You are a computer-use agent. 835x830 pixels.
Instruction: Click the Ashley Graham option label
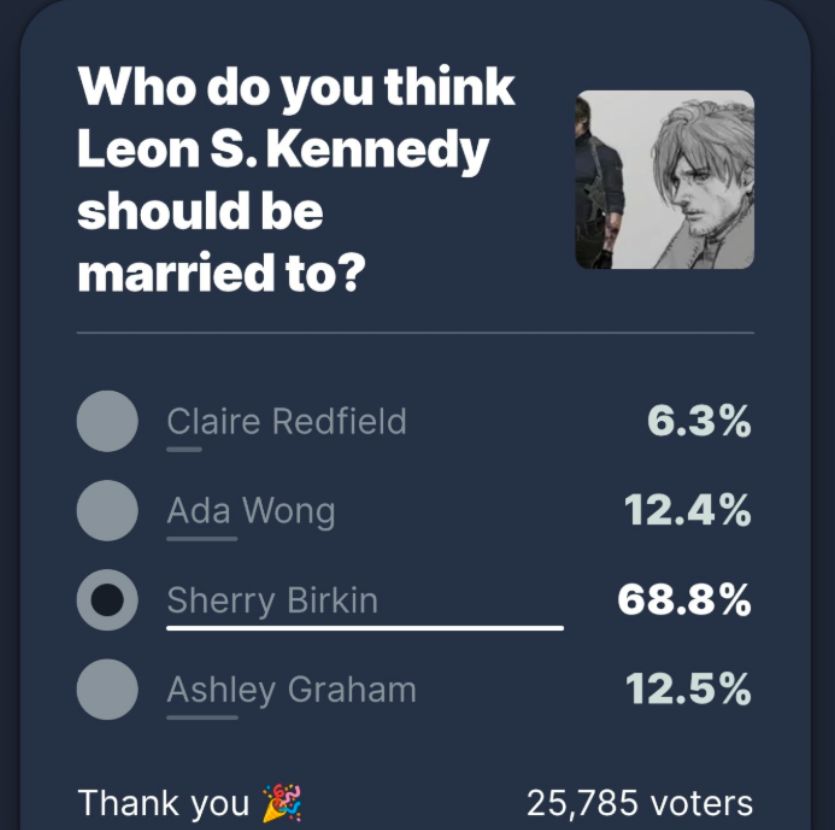291,690
